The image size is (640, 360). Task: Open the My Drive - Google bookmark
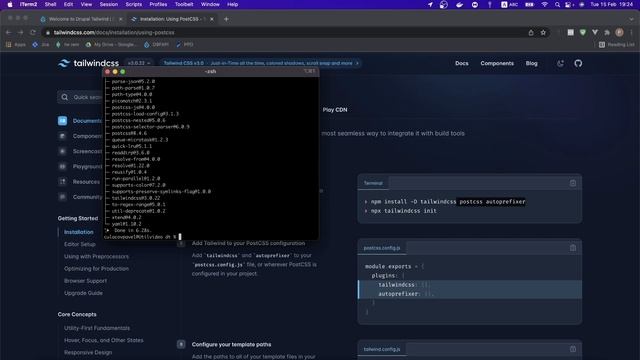coord(111,44)
